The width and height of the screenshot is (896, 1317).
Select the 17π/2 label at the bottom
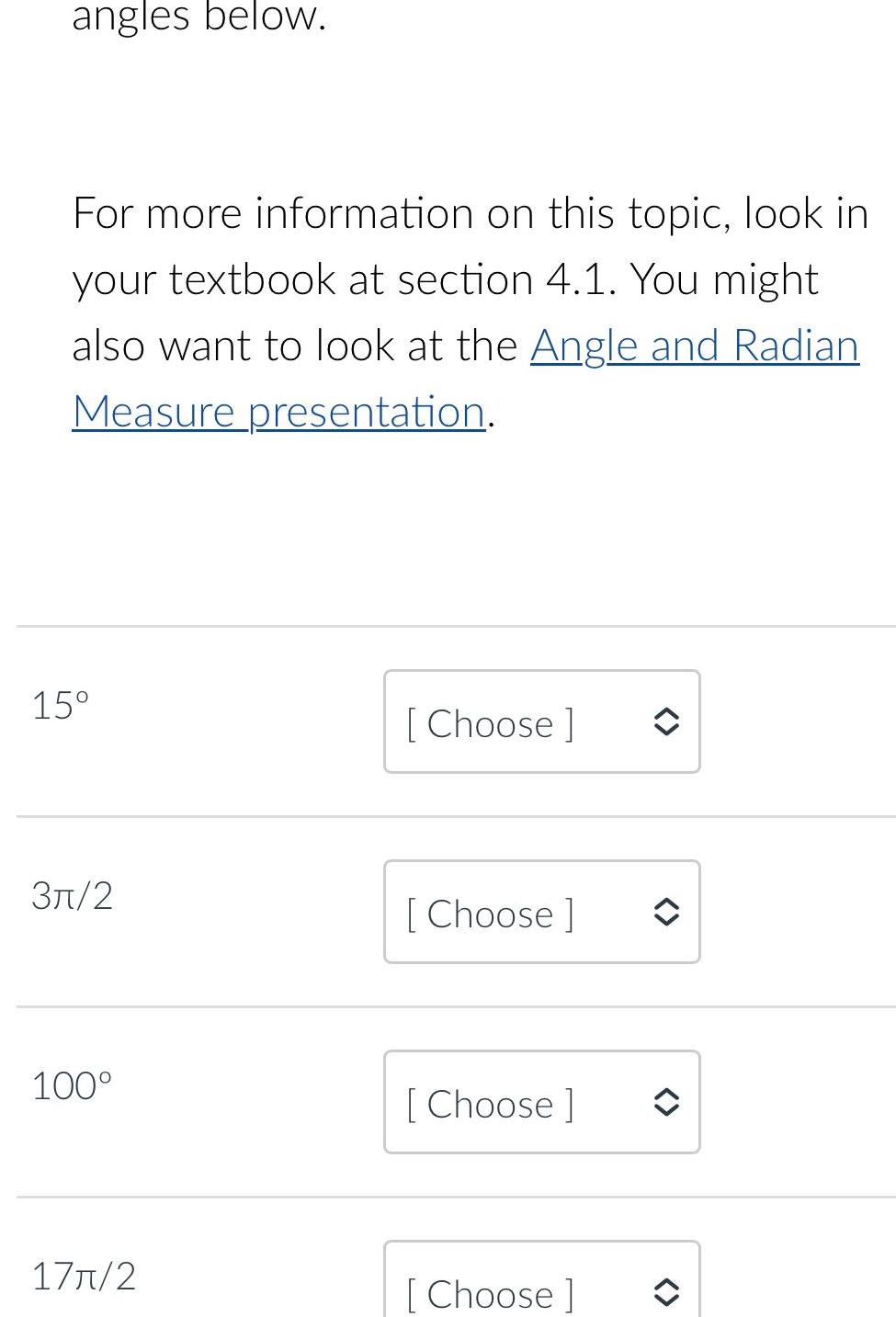83,1277
